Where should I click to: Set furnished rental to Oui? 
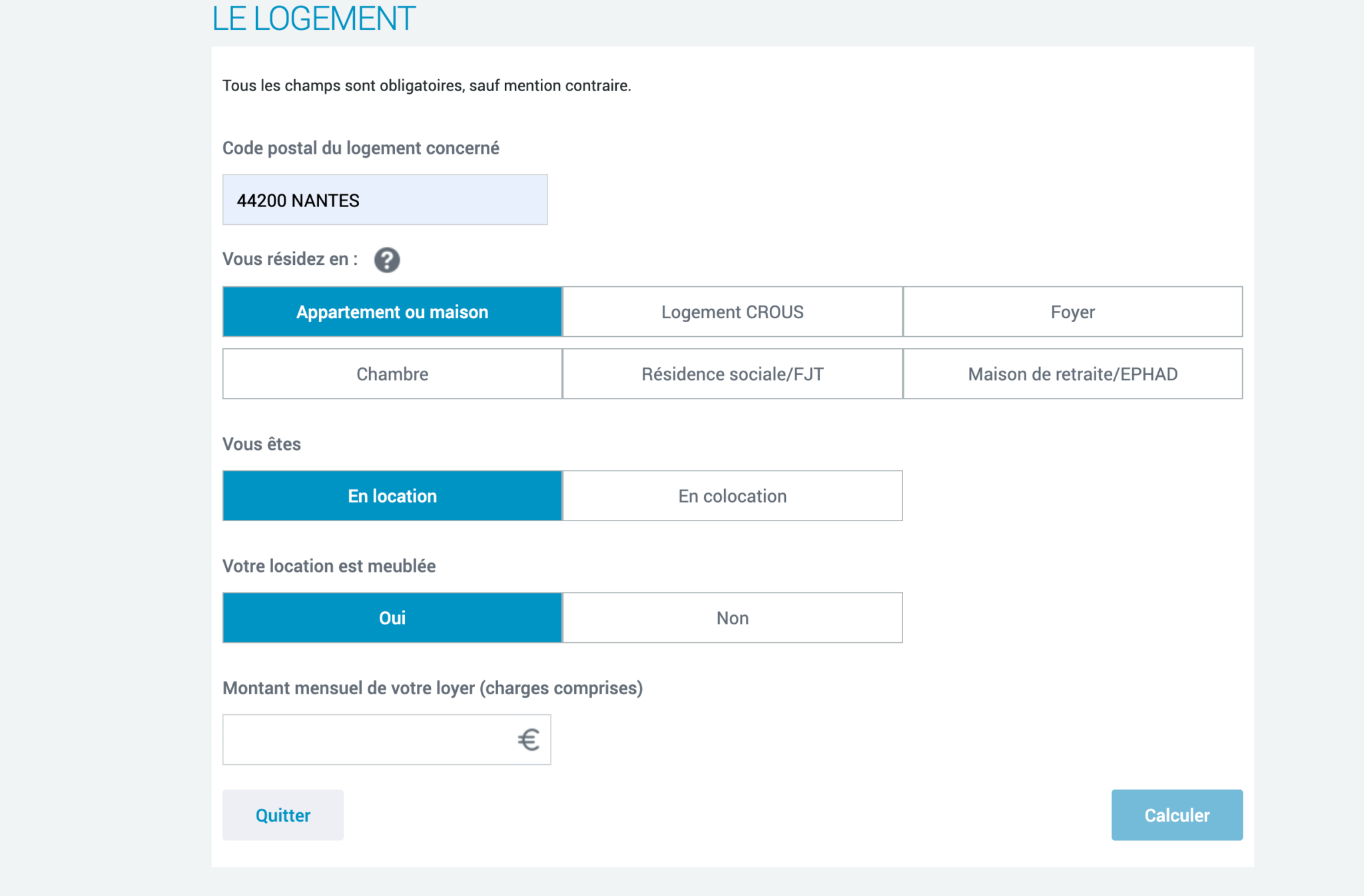(392, 618)
